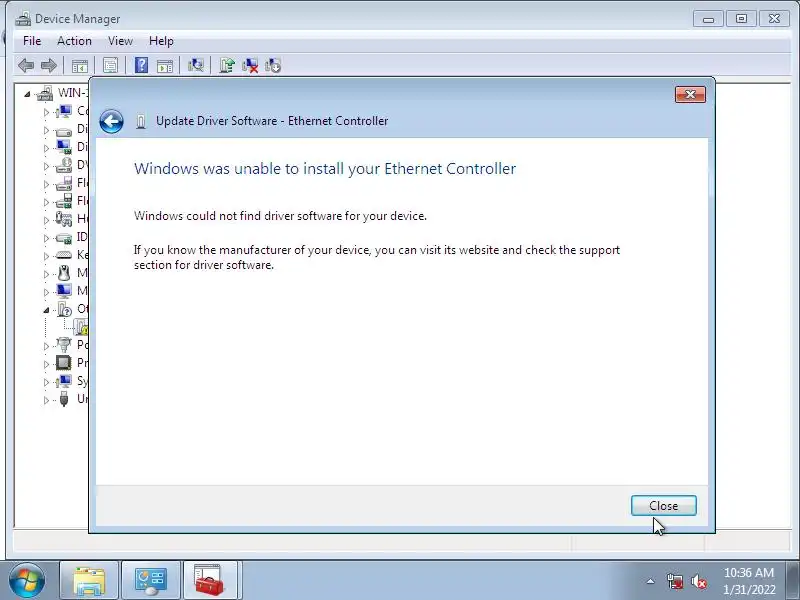Select the Mice category icon in tree
The width and height of the screenshot is (800, 600).
tap(64, 273)
